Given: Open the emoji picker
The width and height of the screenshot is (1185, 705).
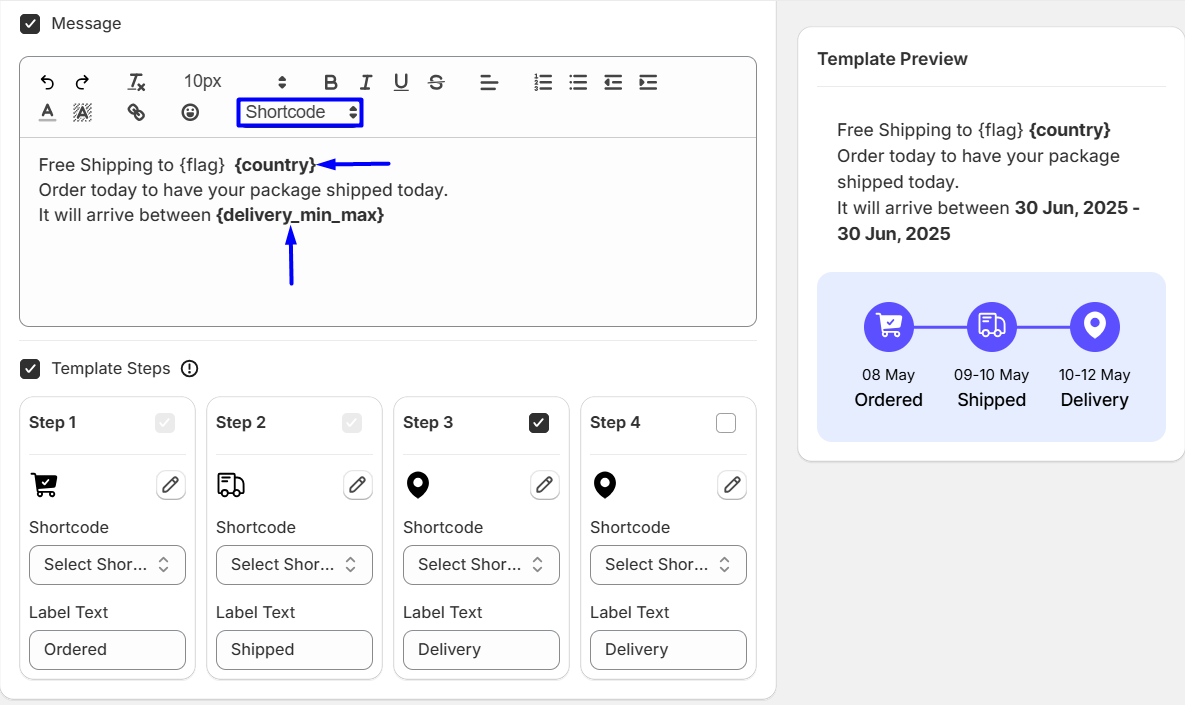Looking at the screenshot, I should pos(190,112).
